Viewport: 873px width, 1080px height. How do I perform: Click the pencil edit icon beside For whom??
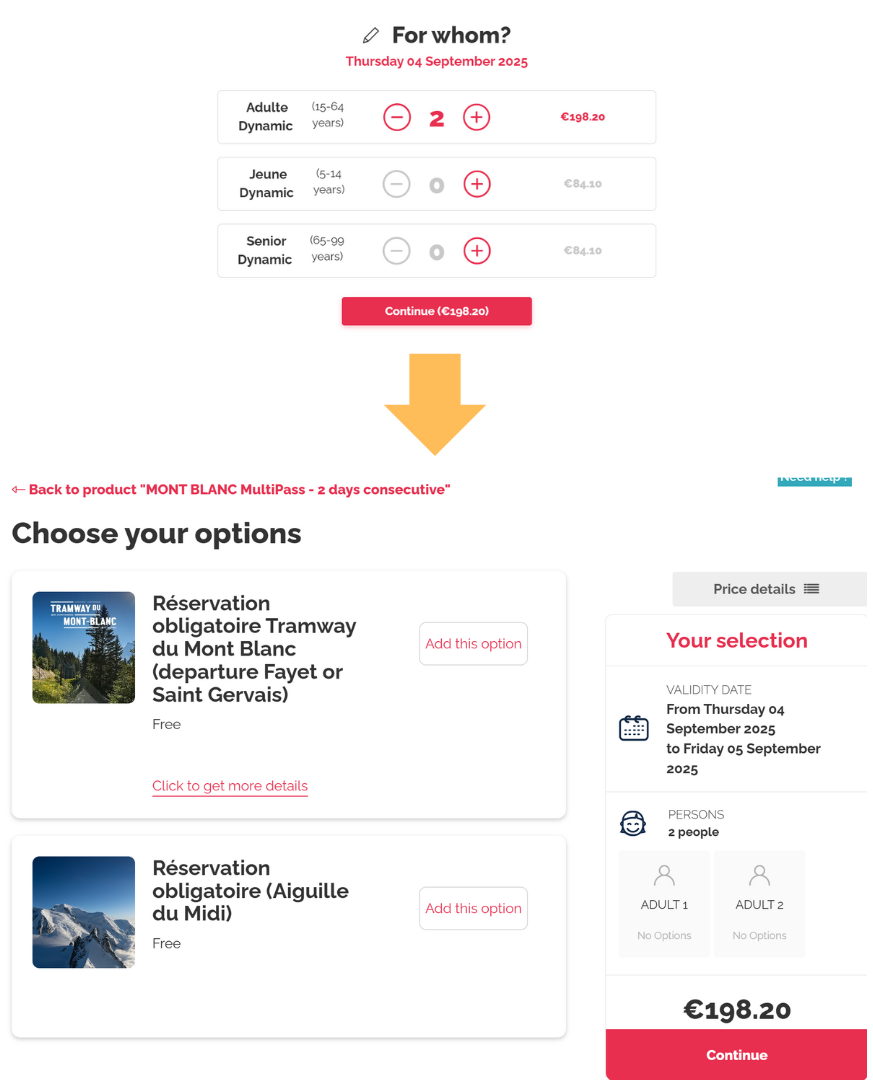pyautogui.click(x=371, y=35)
